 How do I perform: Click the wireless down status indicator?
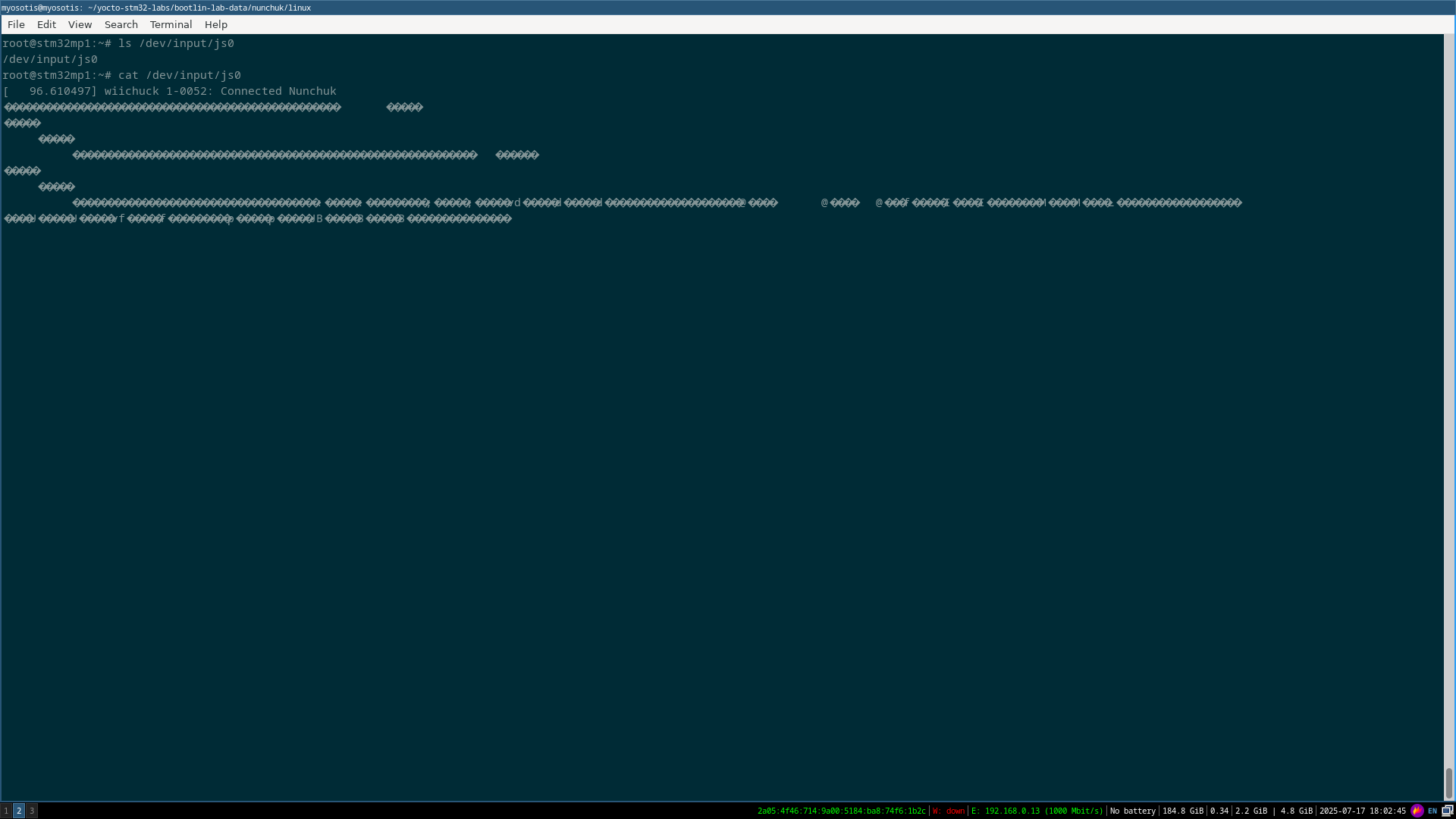pyautogui.click(x=949, y=811)
